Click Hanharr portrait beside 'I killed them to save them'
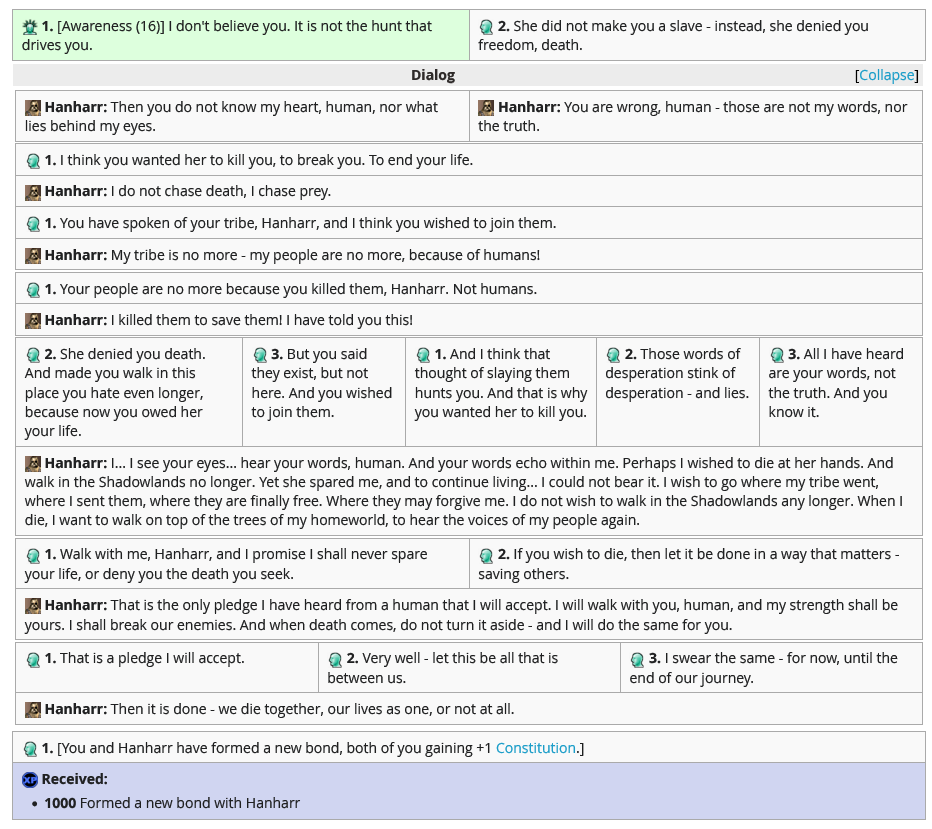The height and width of the screenshot is (829, 932). pyautogui.click(x=33, y=320)
